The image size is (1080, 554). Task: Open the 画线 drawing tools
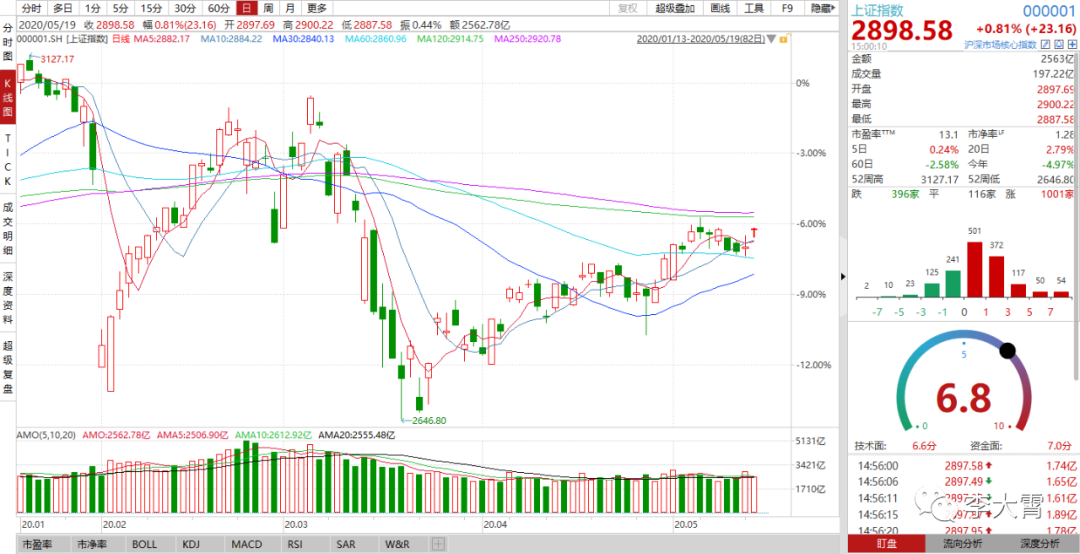point(719,8)
